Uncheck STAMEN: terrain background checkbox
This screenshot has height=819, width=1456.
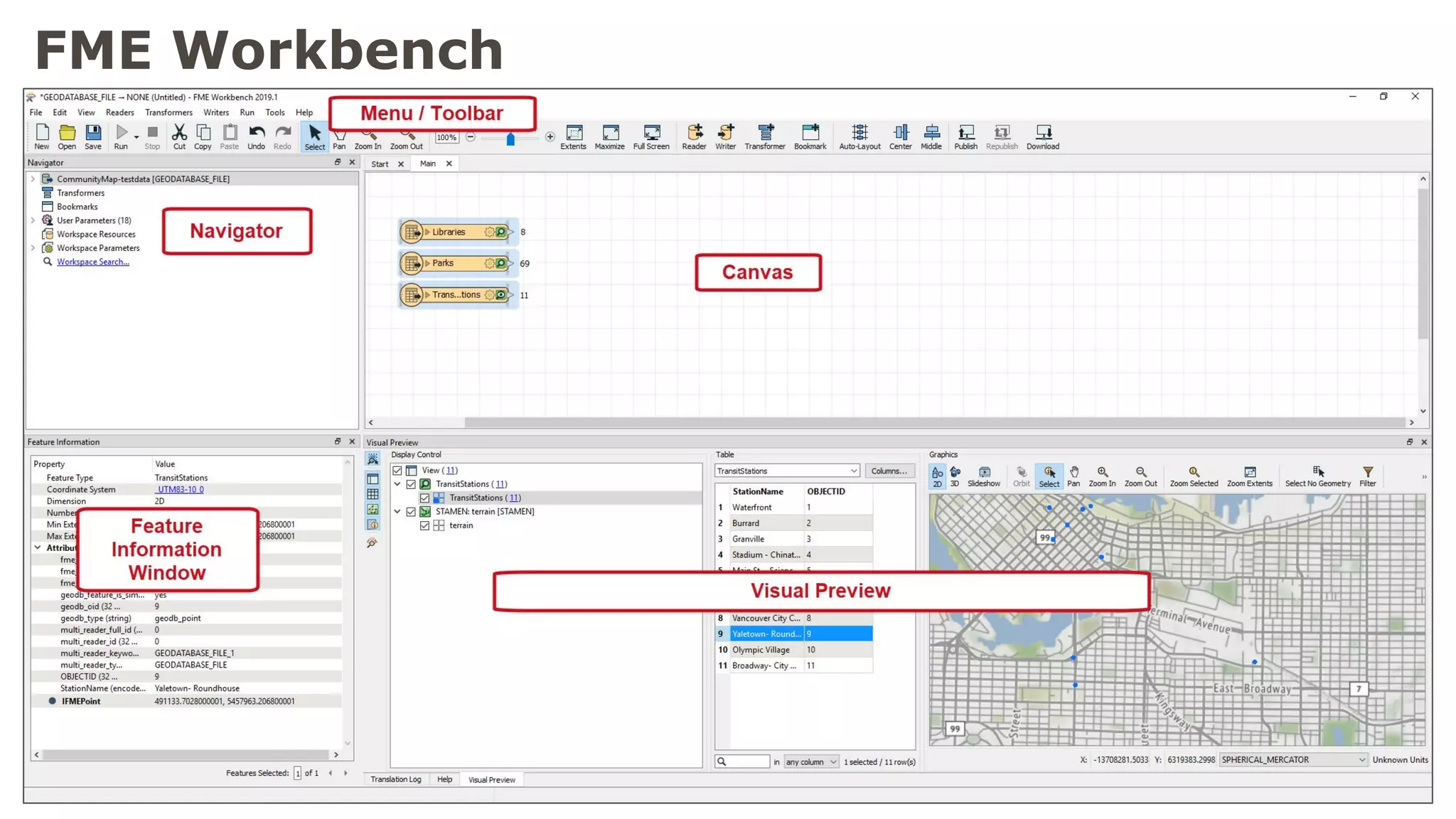click(x=411, y=512)
